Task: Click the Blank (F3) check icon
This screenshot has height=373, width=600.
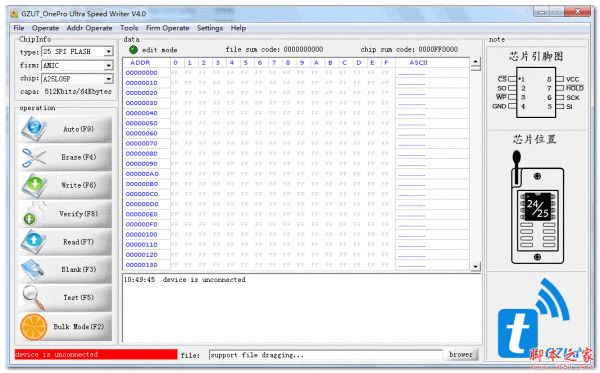Action: [x=33, y=269]
